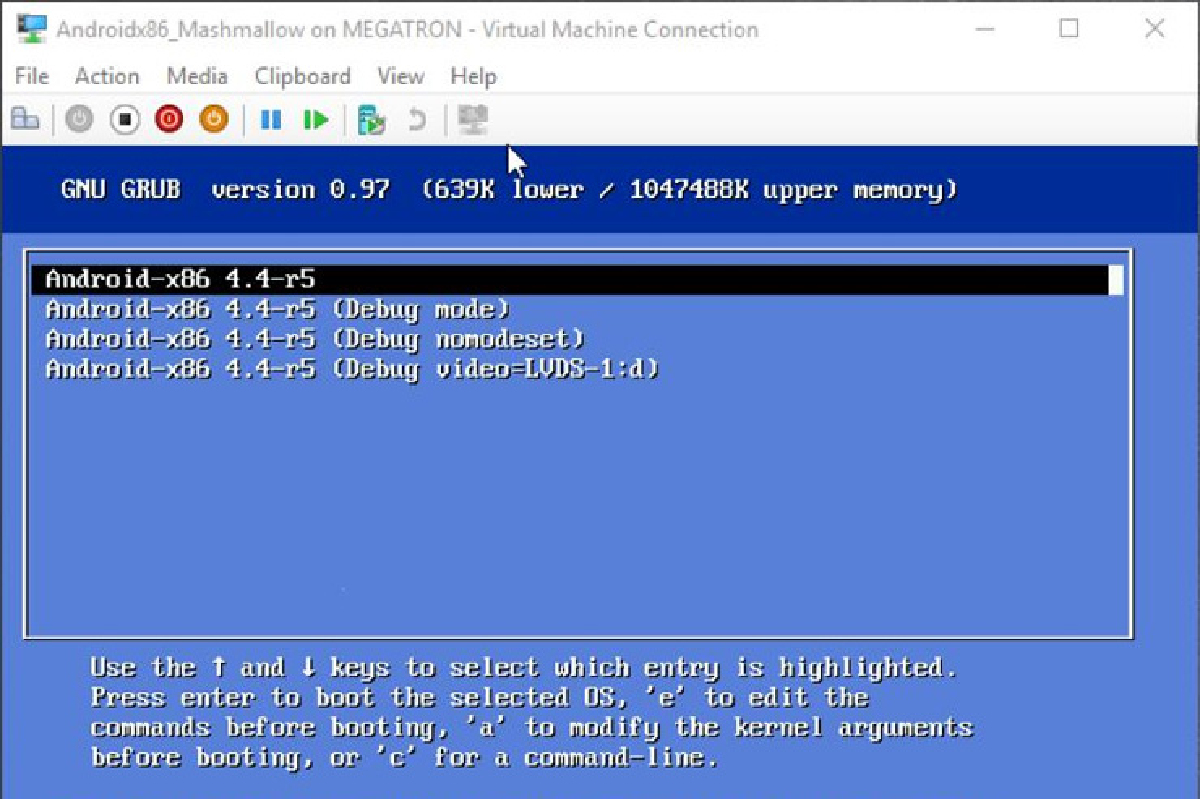Open the Action menu
Screen dimensions: 1200x799
[x=107, y=76]
